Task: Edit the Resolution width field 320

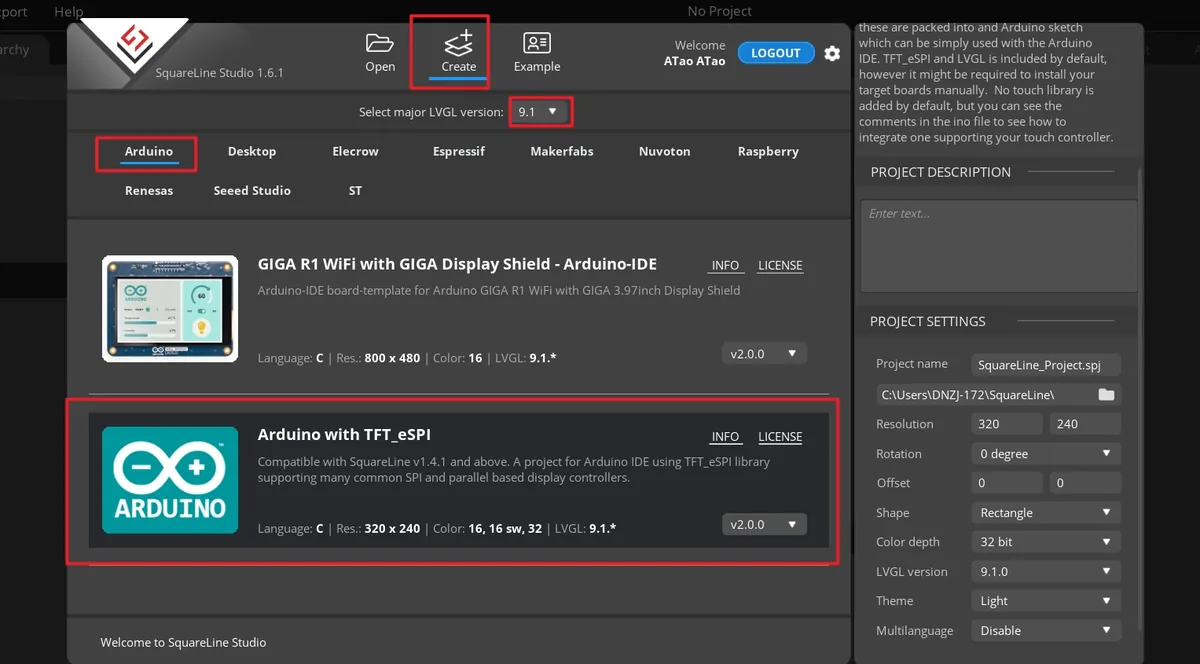Action: (x=1007, y=424)
